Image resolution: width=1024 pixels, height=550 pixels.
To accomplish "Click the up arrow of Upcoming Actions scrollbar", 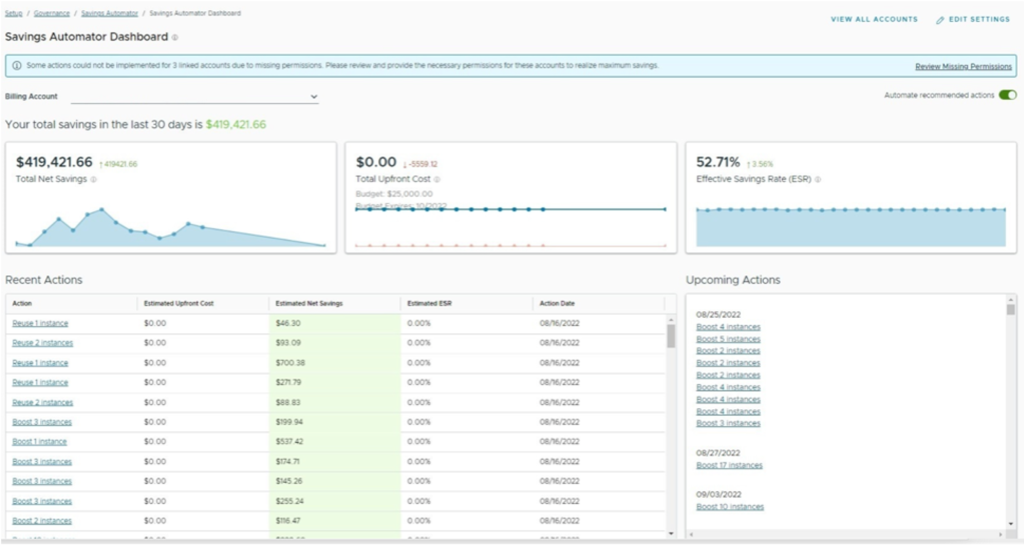I will (1010, 300).
